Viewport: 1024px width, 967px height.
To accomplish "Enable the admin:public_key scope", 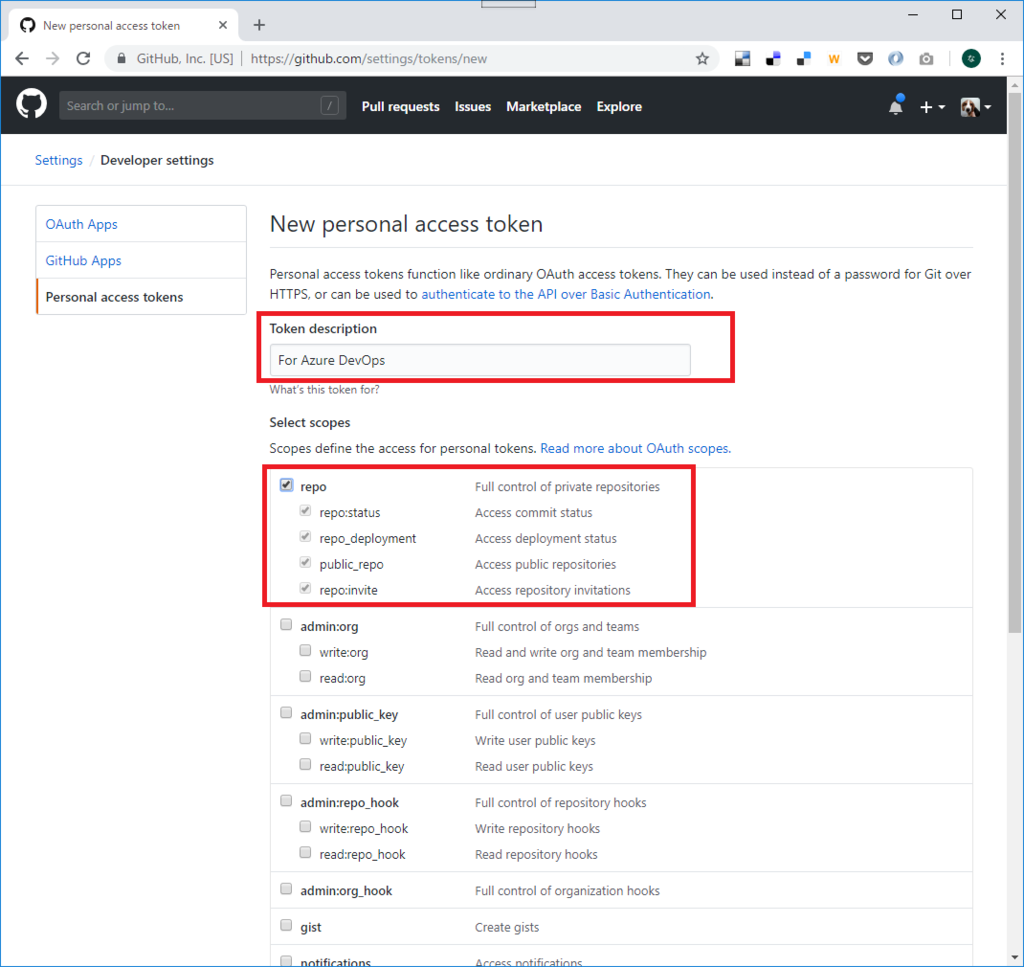I will 286,712.
